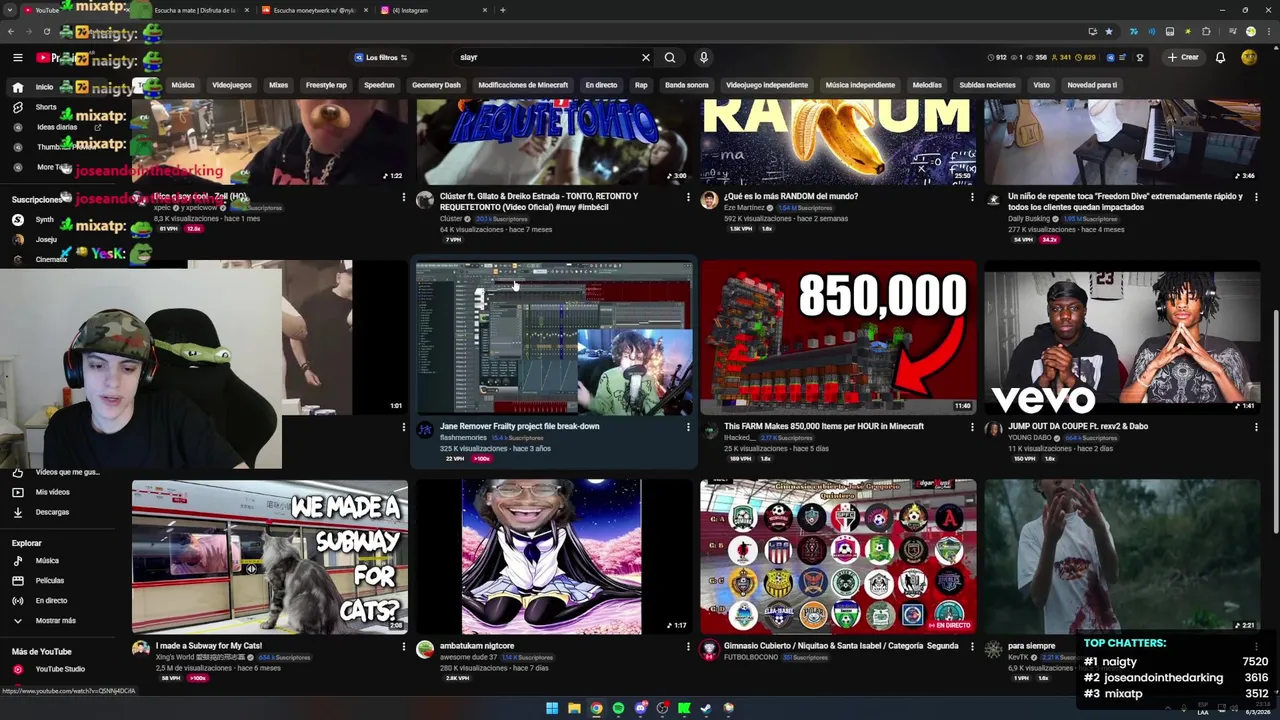Select the Videojuegos chip
This screenshot has width=1280, height=720.
[232, 85]
